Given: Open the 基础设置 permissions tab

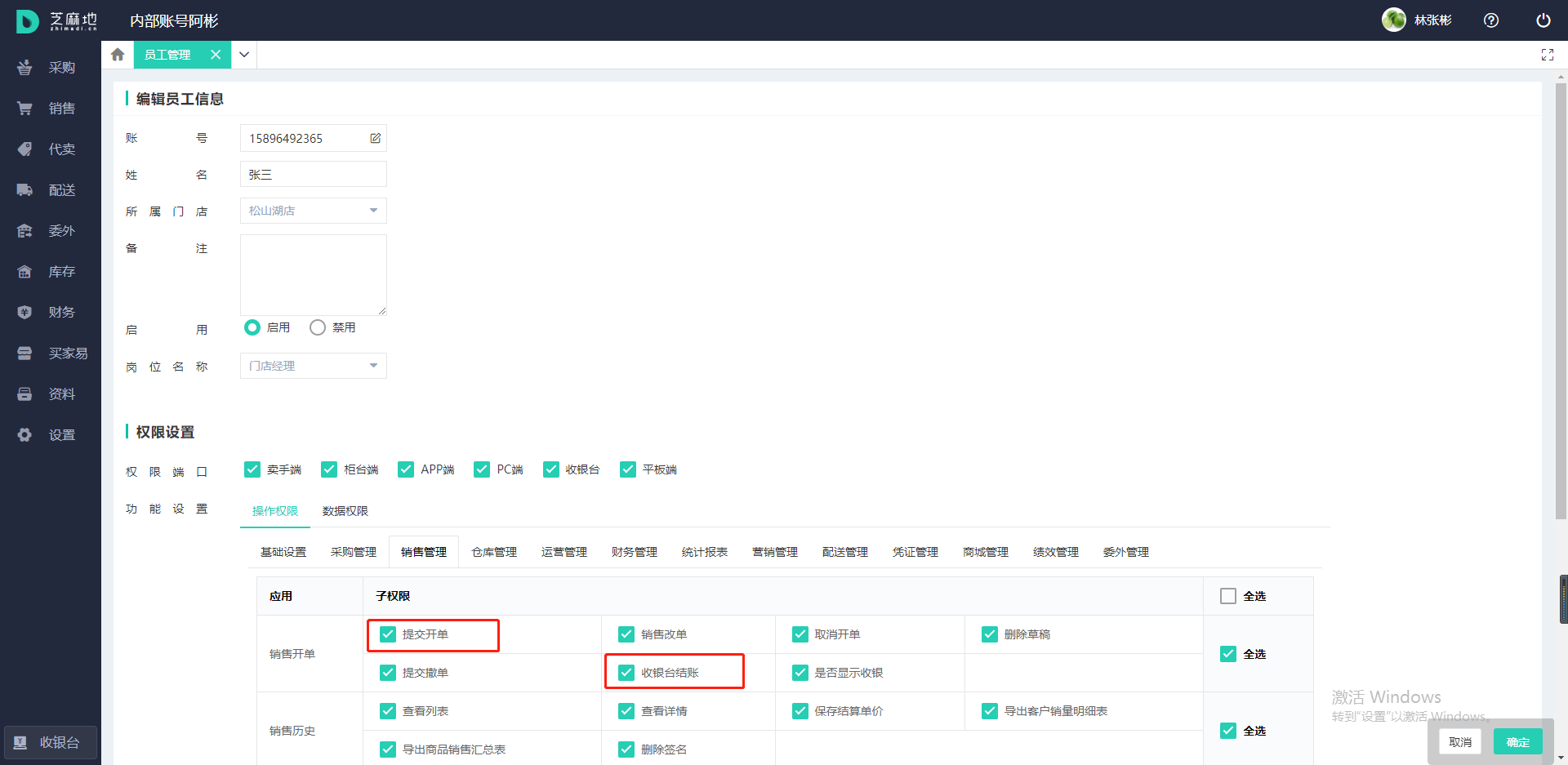Looking at the screenshot, I should 283,553.
